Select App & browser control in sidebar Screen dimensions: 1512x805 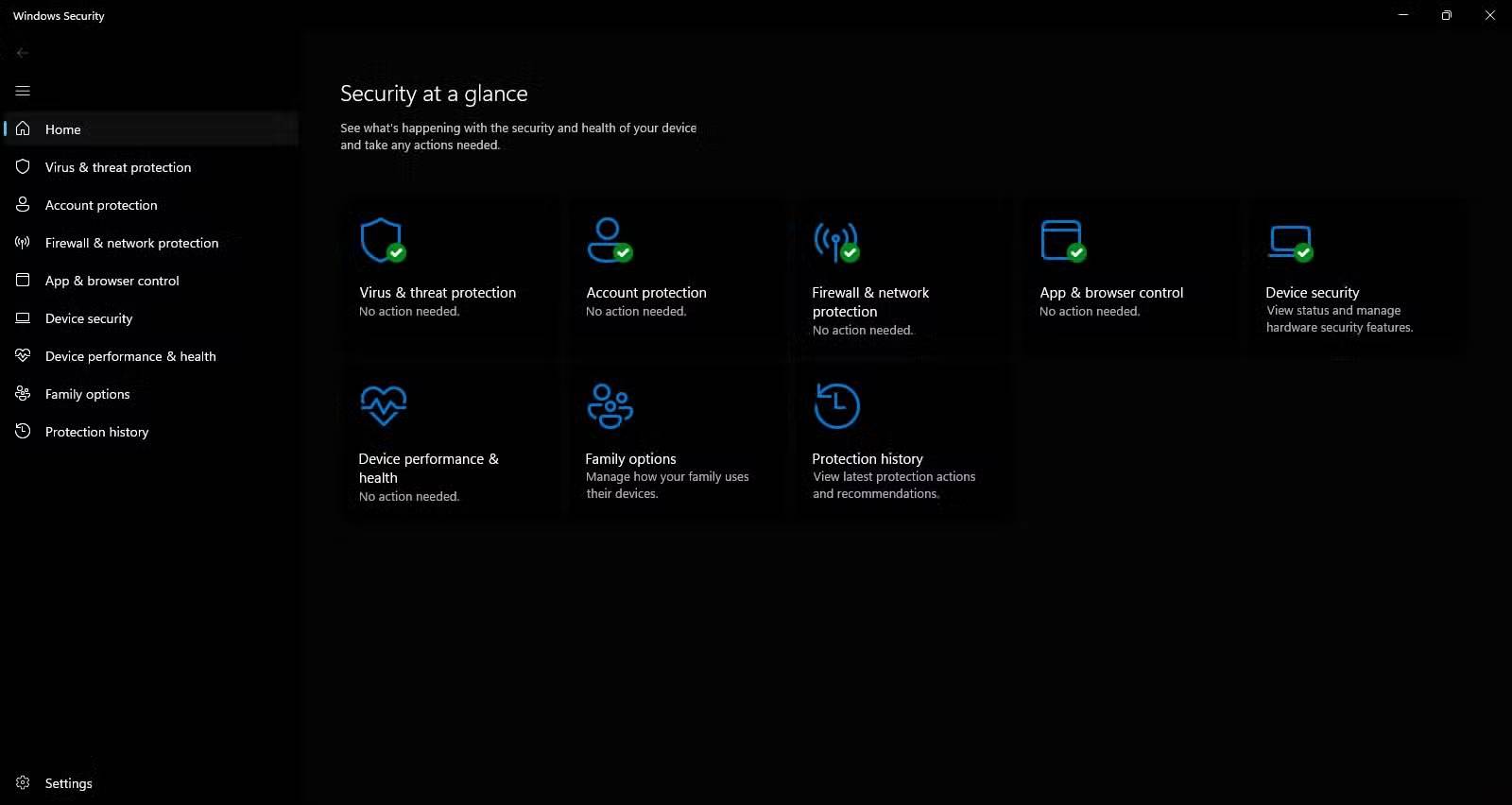point(151,280)
